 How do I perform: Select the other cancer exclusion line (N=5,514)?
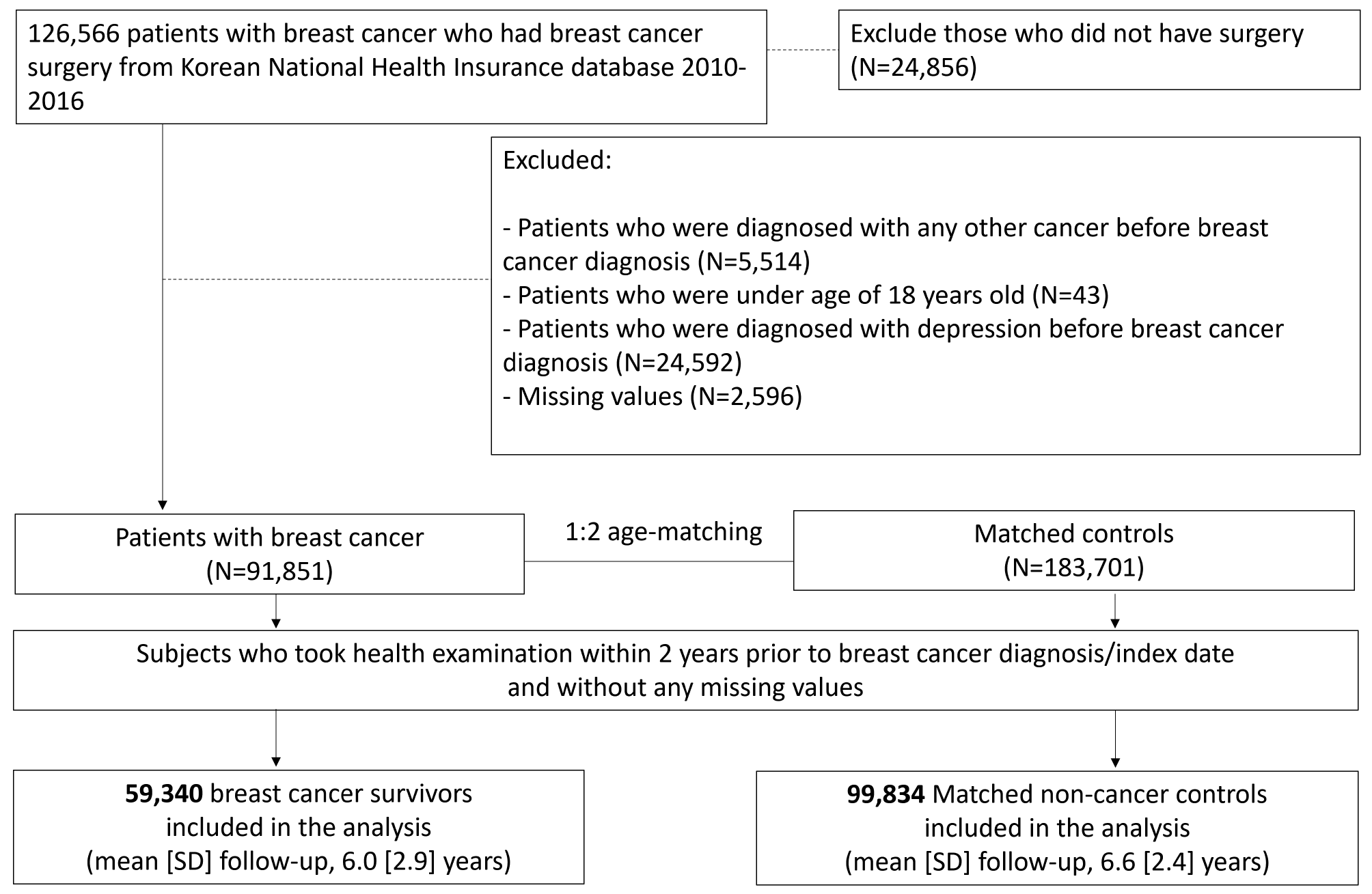(885, 245)
